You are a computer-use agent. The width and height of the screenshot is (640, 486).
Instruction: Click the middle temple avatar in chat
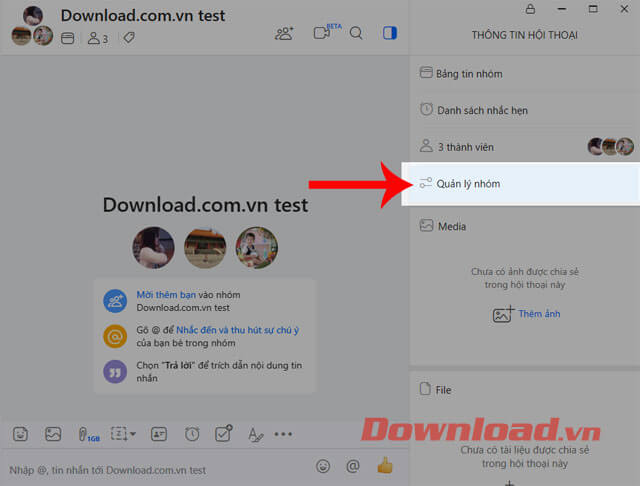click(x=205, y=248)
